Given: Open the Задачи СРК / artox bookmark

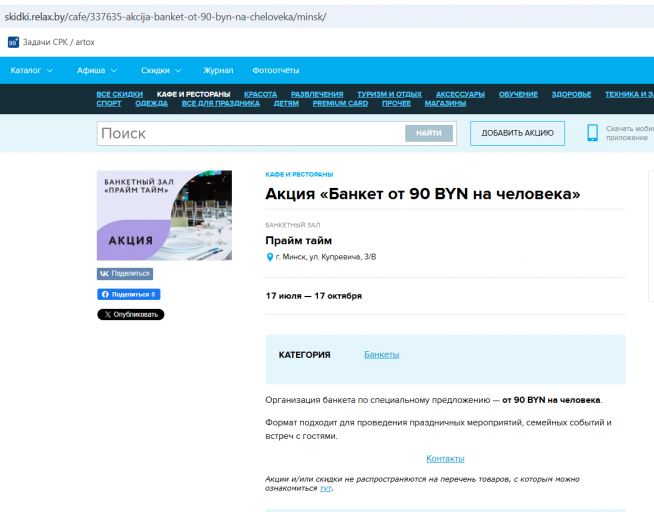Looking at the screenshot, I should [51, 42].
